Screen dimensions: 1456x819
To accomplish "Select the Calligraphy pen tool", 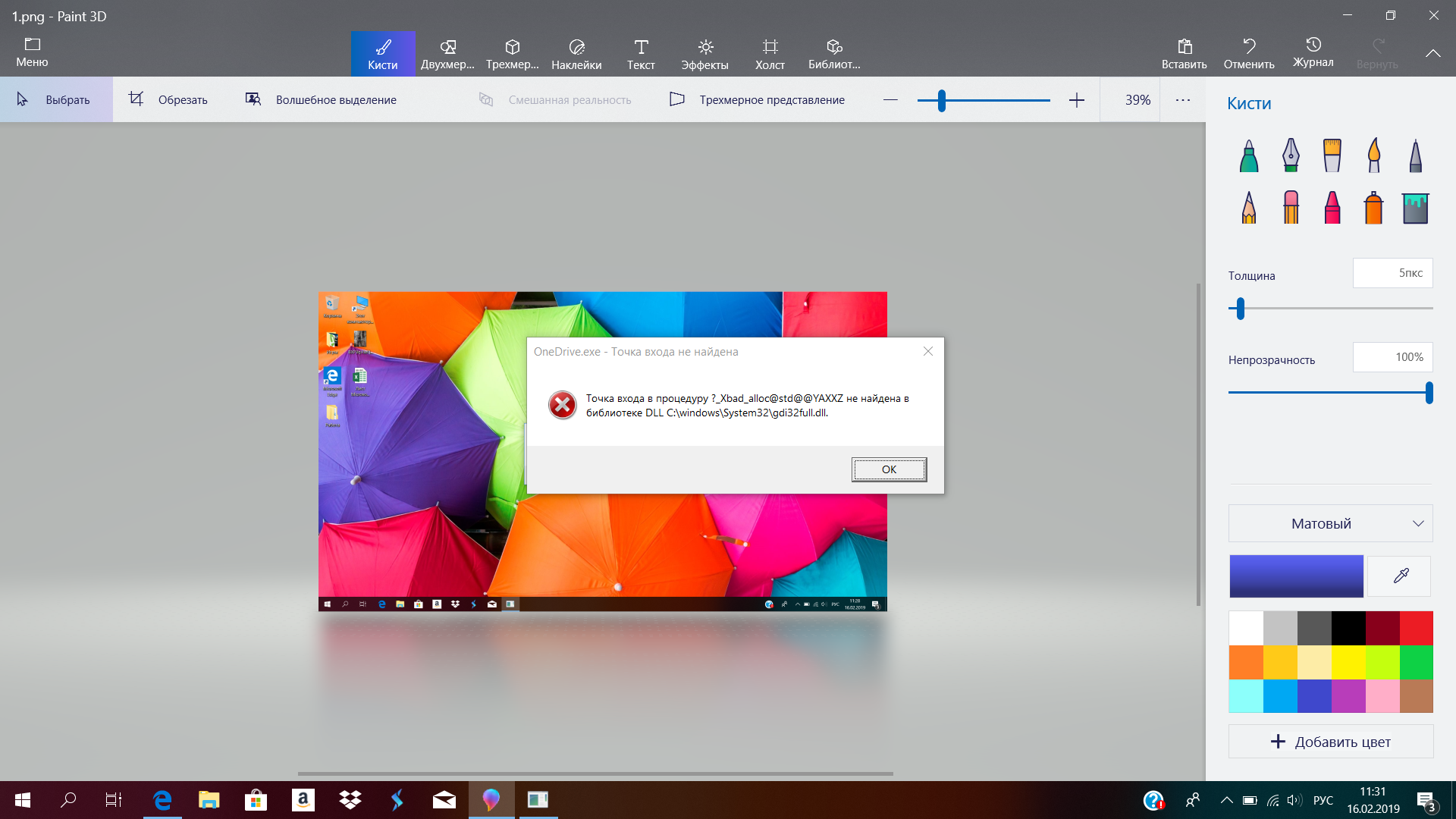I will pyautogui.click(x=1291, y=155).
